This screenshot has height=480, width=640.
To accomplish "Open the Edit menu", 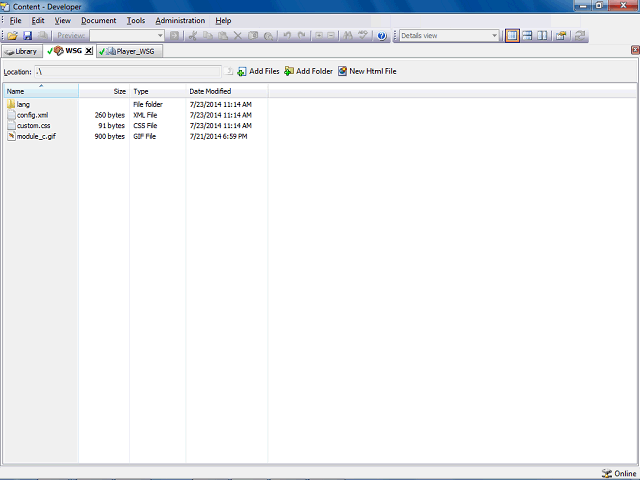I will (38, 20).
